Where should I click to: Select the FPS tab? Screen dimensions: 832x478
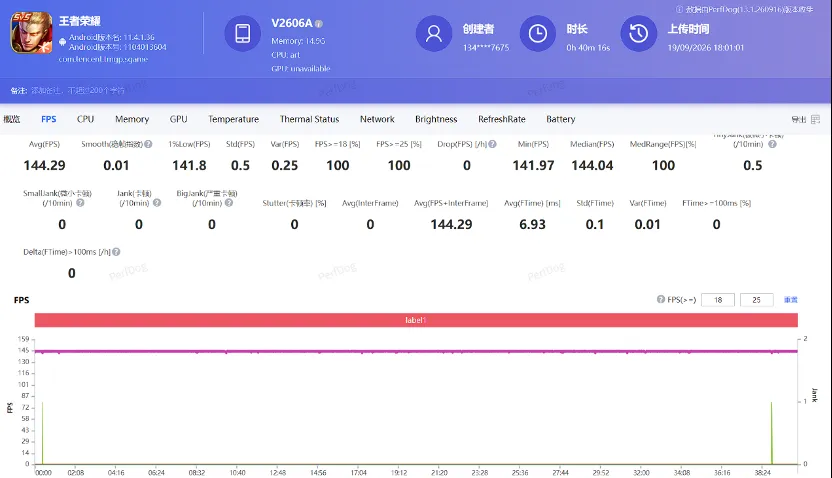click(49, 119)
